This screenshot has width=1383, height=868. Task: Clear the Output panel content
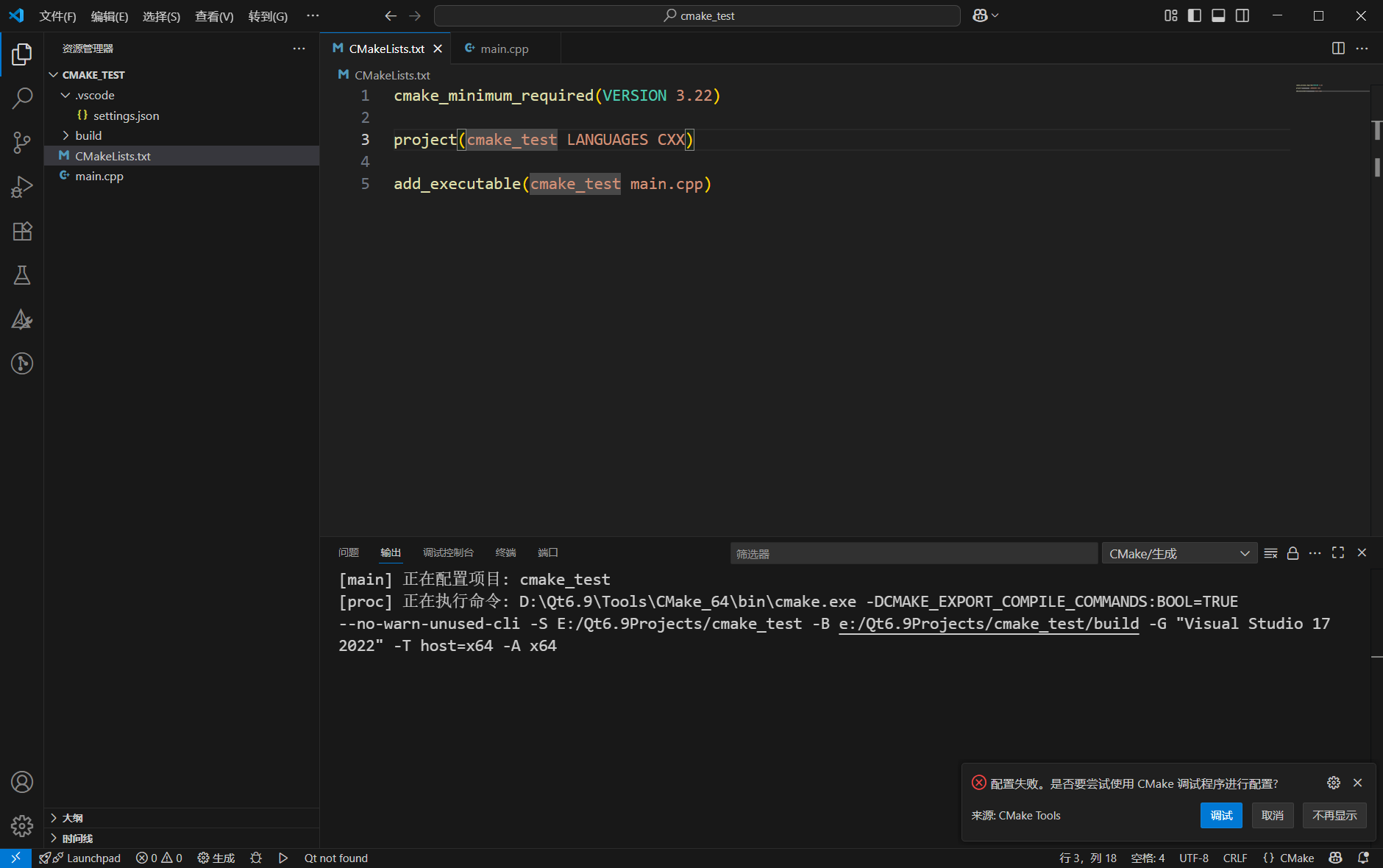[1270, 553]
